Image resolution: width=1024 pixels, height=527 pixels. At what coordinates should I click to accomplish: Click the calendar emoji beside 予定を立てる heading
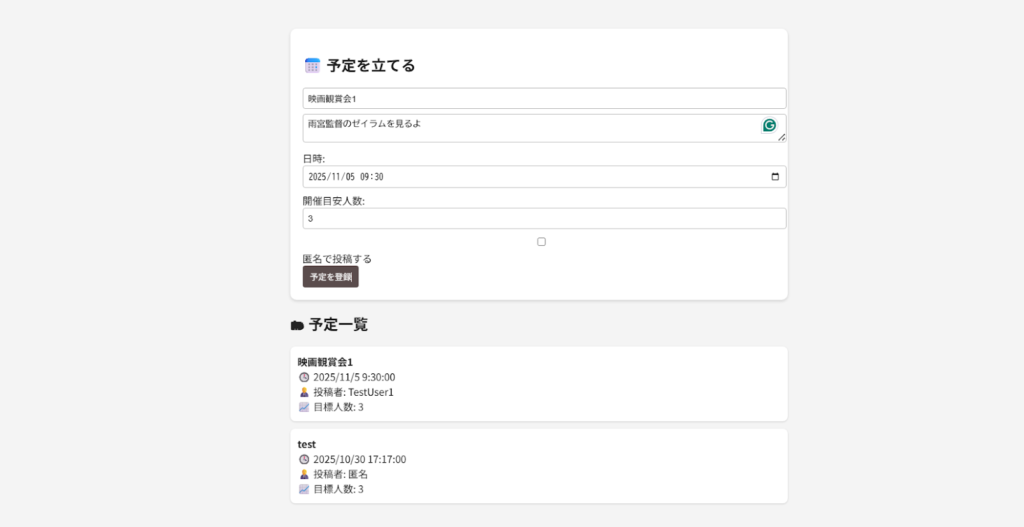tap(312, 66)
